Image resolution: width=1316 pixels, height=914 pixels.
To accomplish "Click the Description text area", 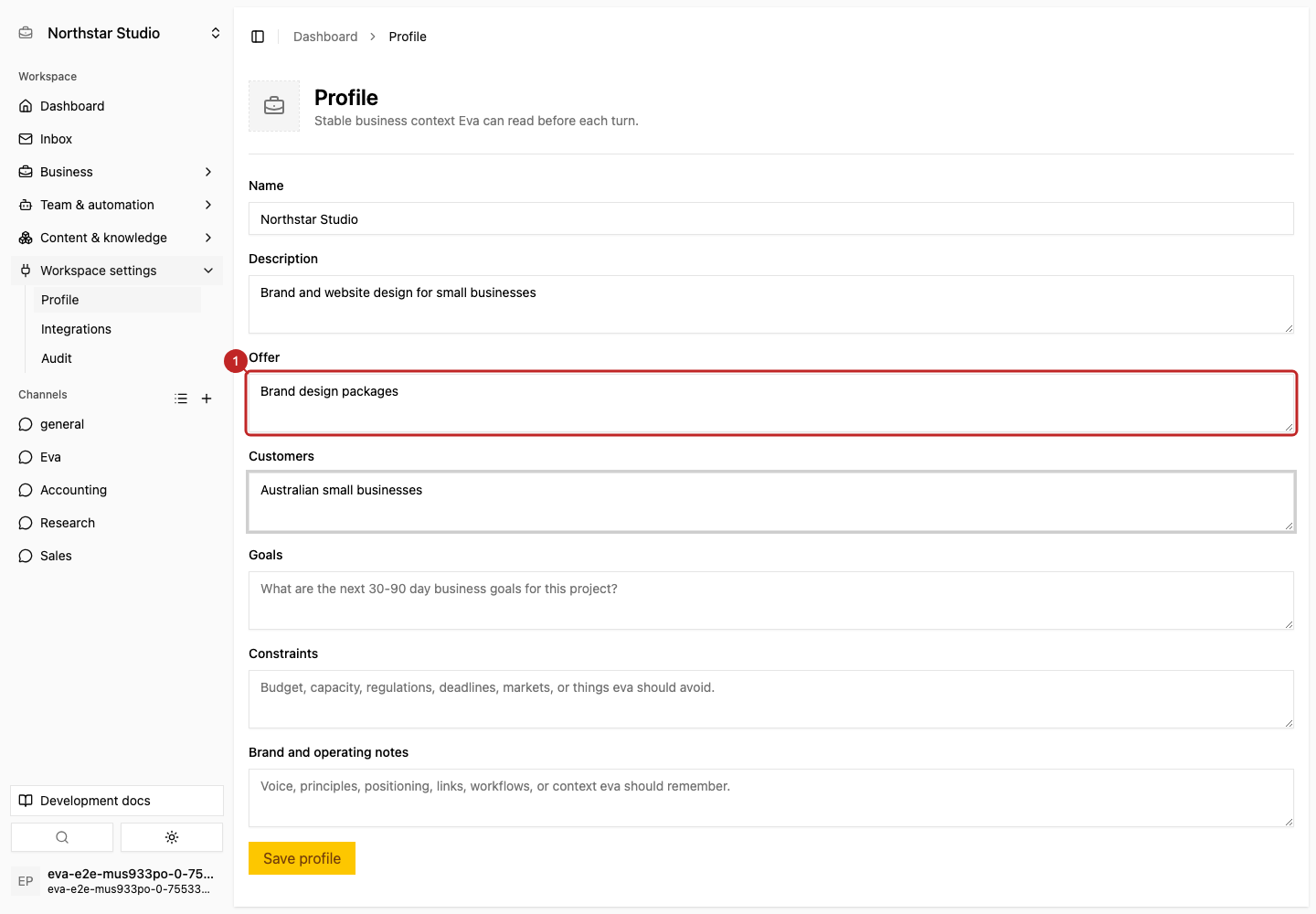I will click(x=771, y=304).
